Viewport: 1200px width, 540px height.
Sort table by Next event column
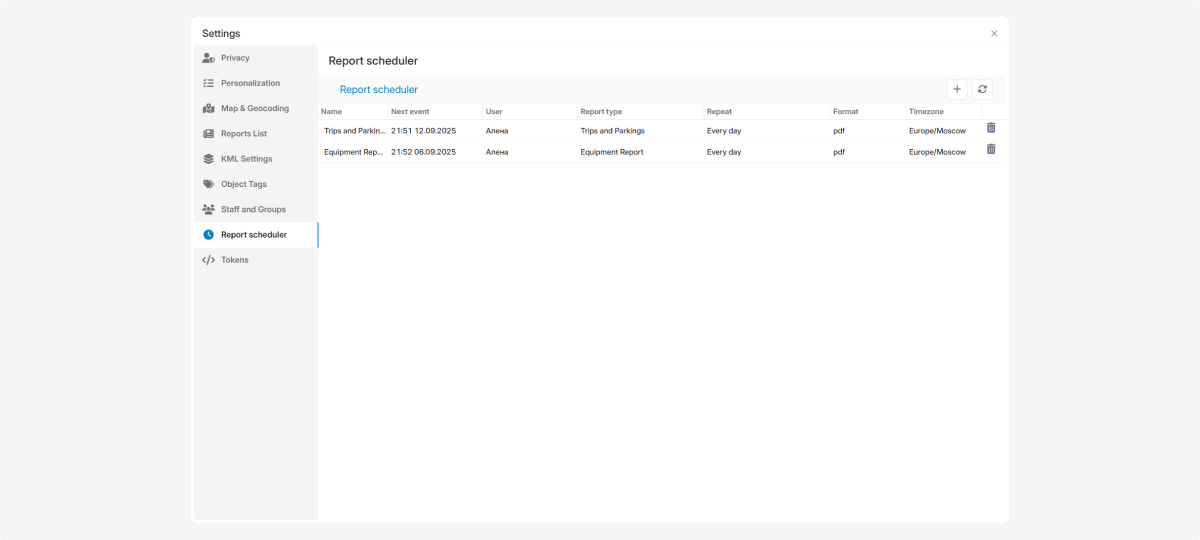coord(410,112)
